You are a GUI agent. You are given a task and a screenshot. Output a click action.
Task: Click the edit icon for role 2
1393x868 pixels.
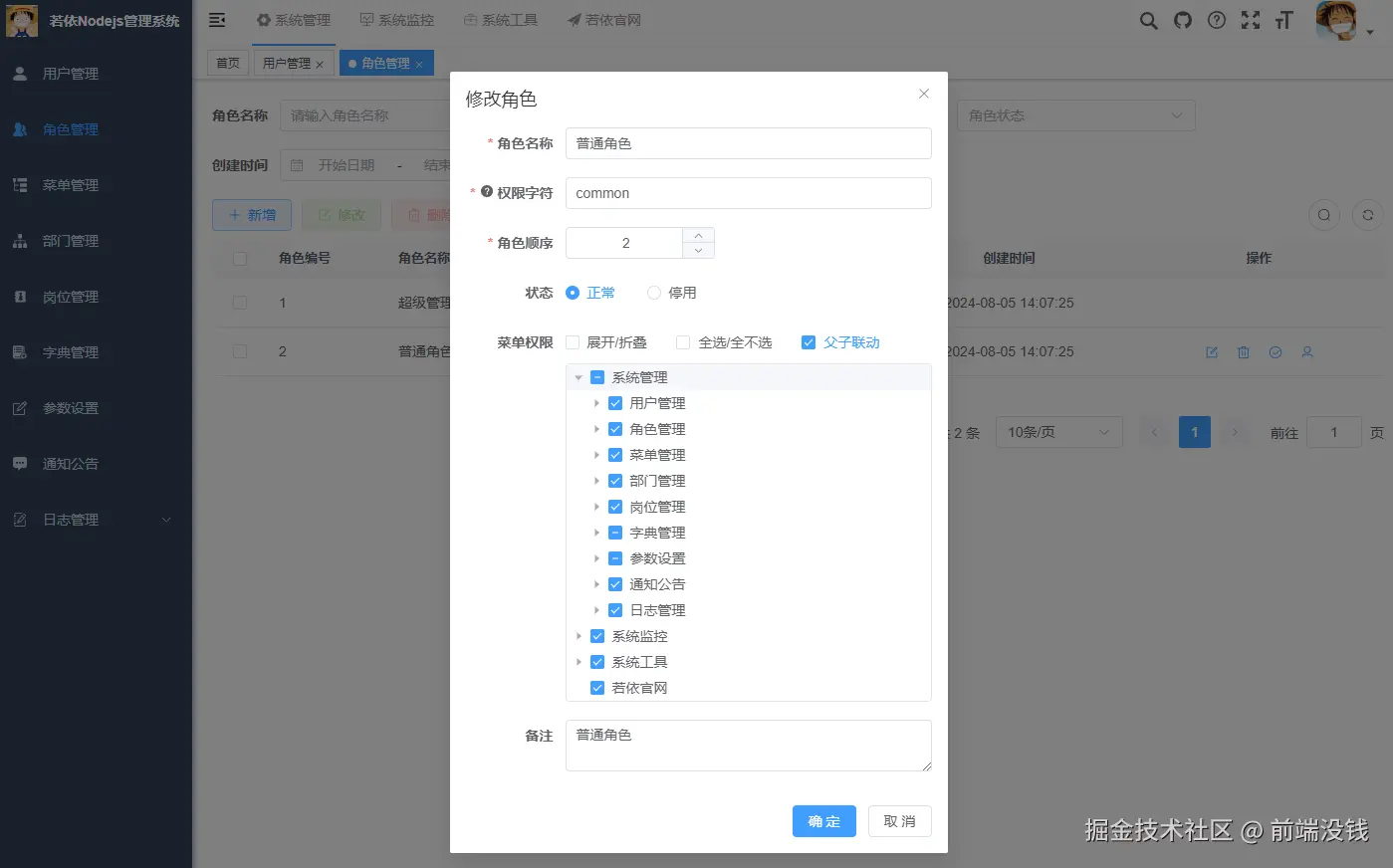point(1211,352)
